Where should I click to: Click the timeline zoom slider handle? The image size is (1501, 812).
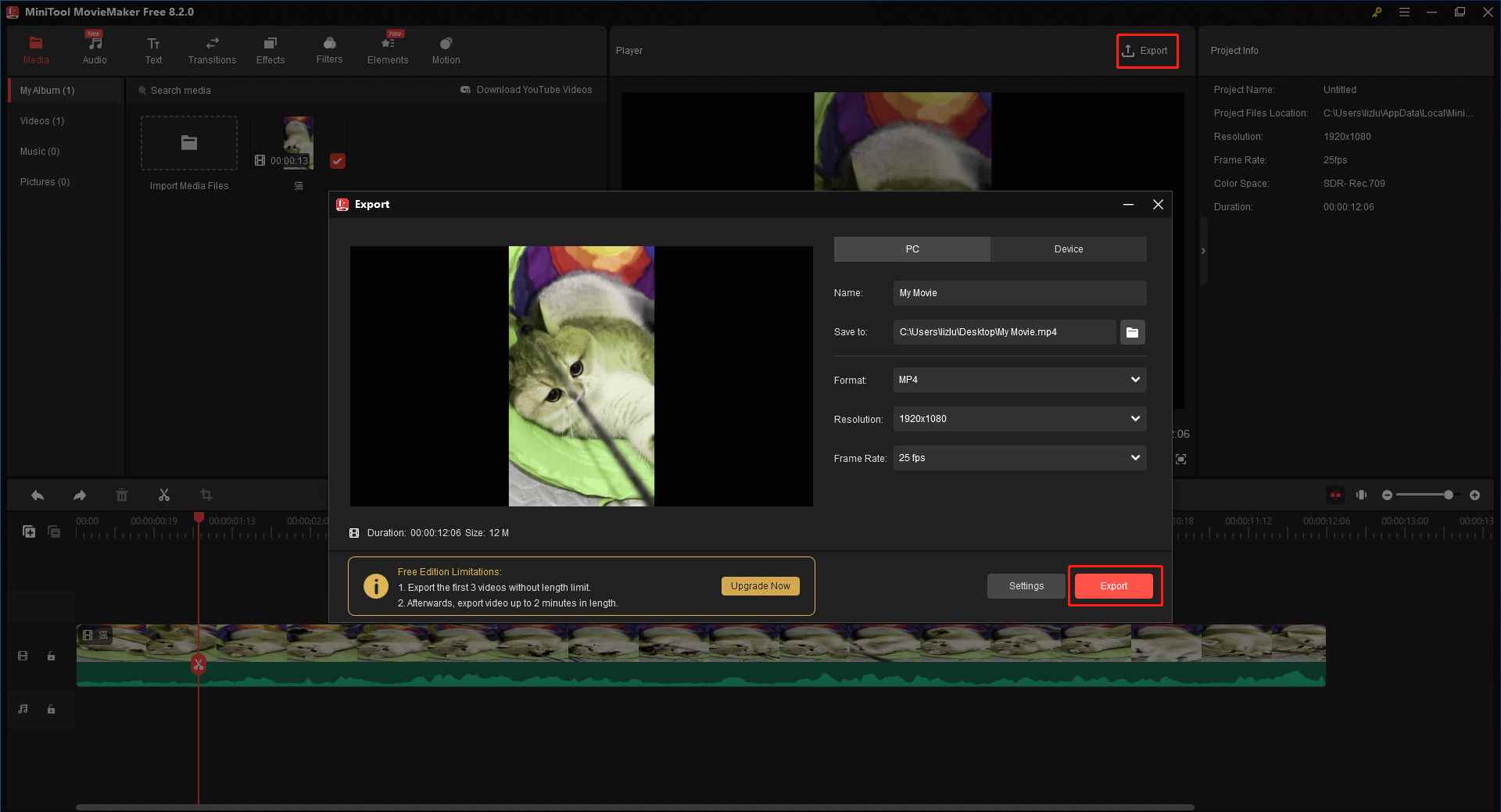[x=1449, y=495]
